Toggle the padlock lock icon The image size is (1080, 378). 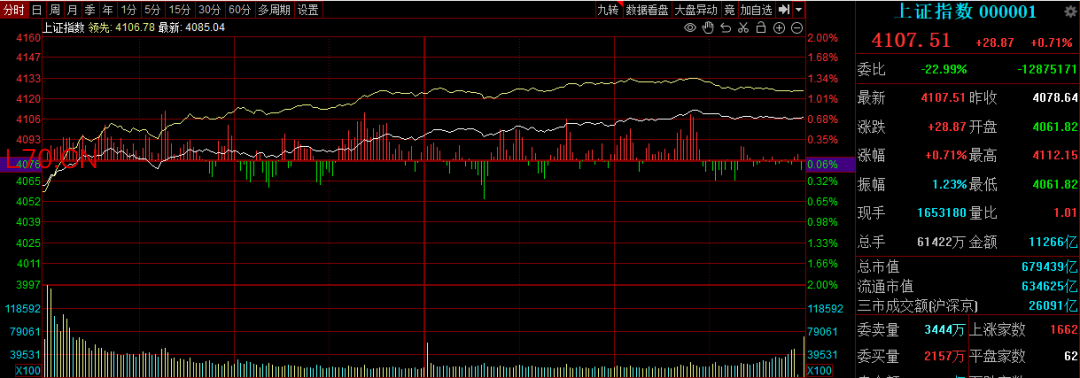(761, 28)
